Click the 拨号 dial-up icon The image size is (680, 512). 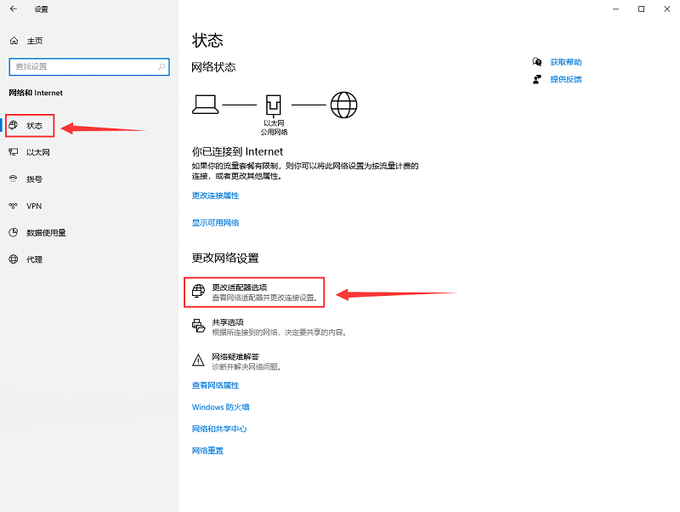tap(13, 179)
